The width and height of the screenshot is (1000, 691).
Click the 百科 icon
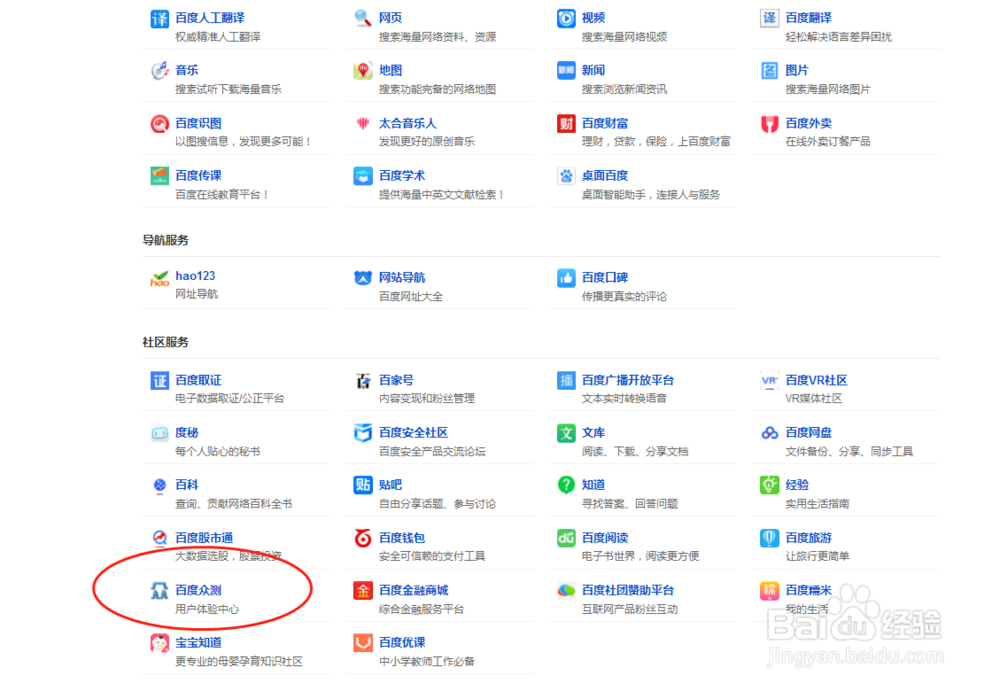159,486
